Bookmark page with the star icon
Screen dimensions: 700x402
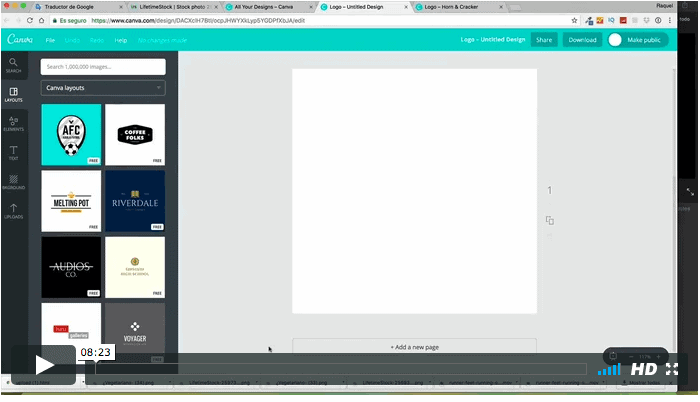[574, 21]
